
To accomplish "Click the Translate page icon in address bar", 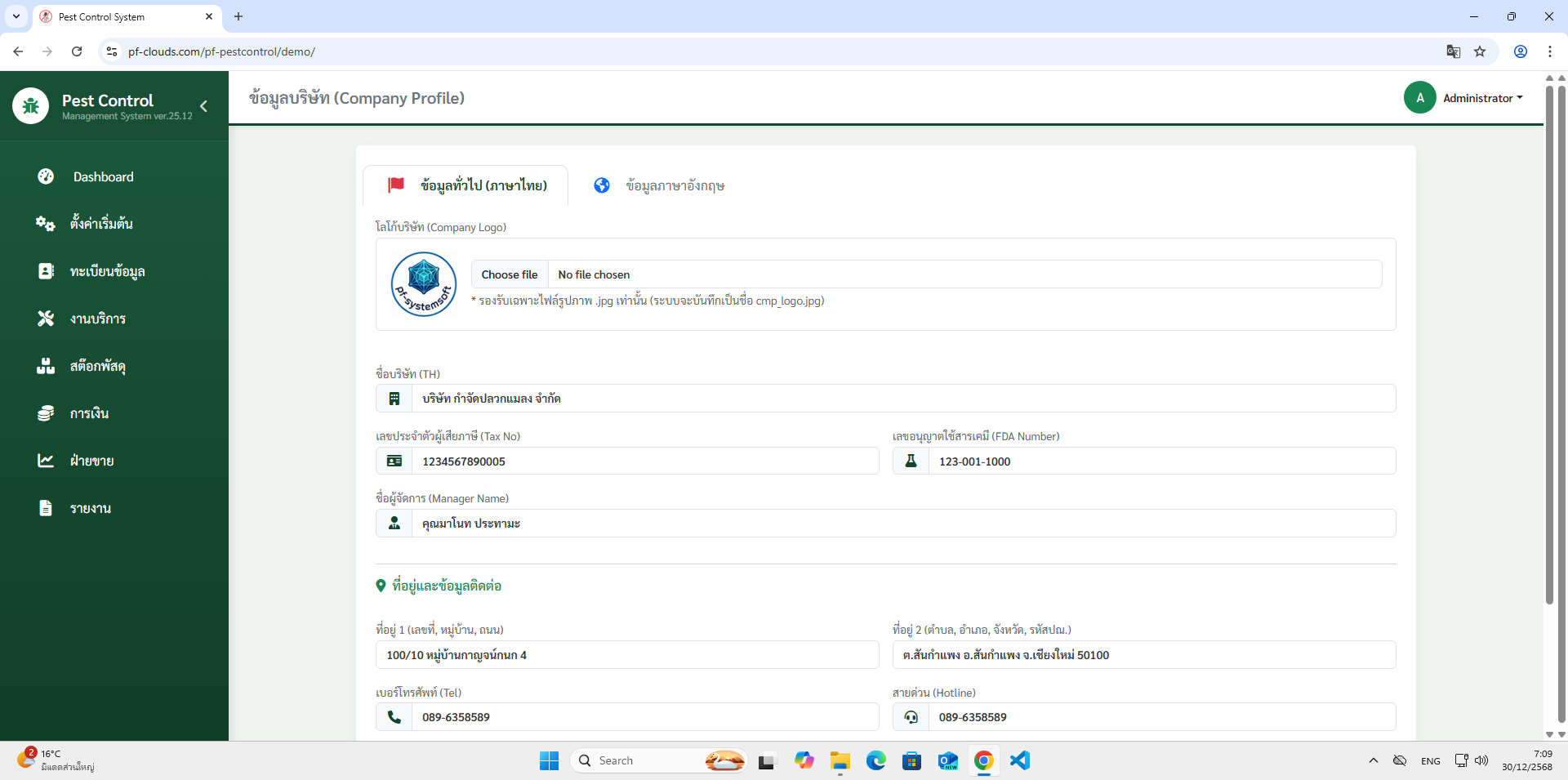I will tap(1453, 51).
